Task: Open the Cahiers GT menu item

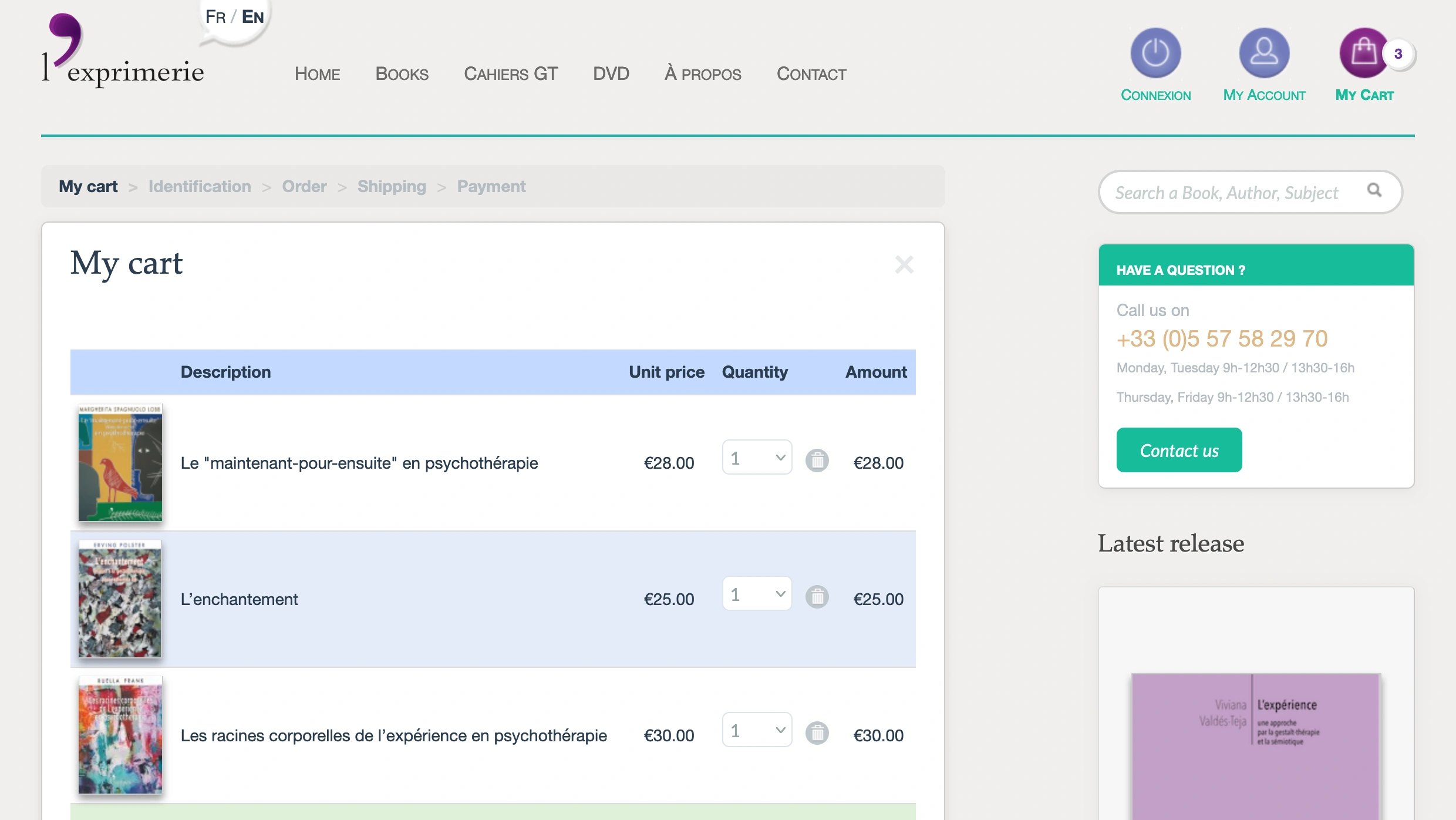Action: tap(510, 74)
